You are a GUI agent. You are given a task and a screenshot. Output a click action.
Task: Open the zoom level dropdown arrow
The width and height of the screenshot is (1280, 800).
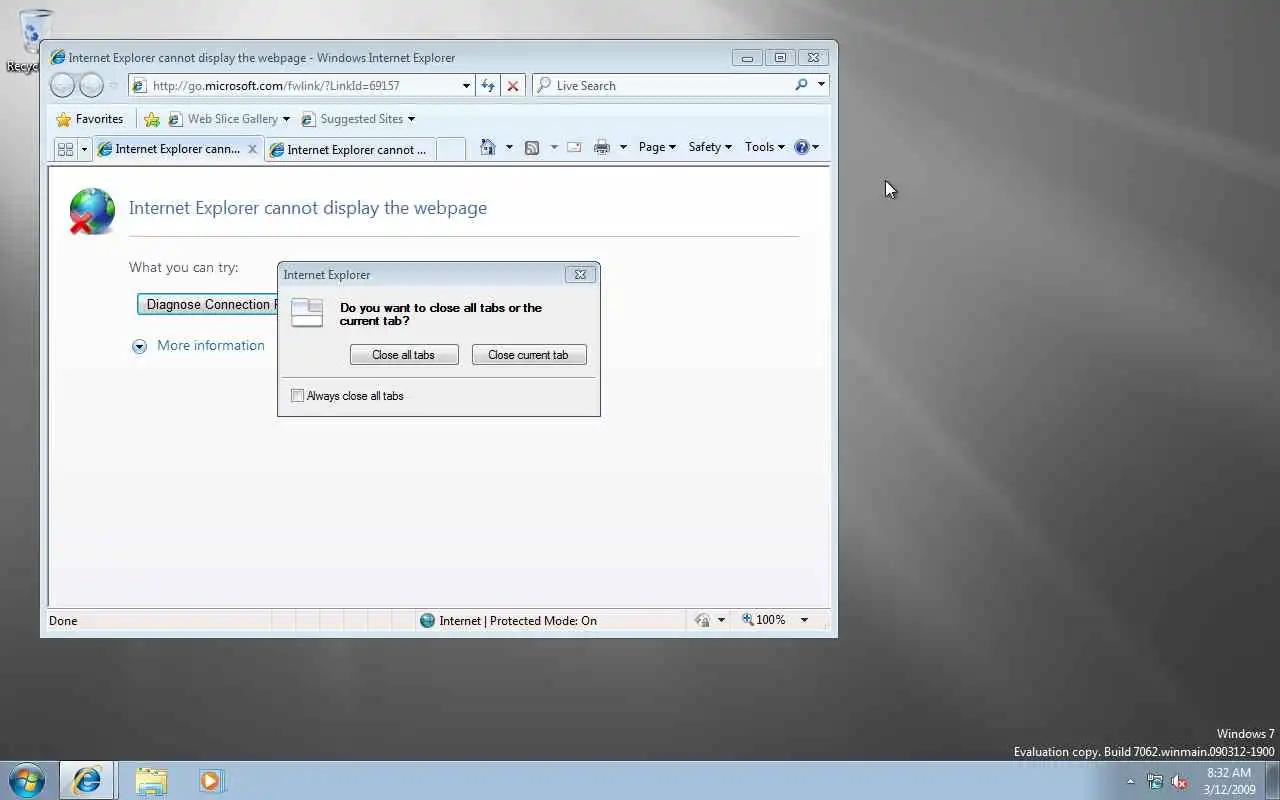pyautogui.click(x=804, y=620)
